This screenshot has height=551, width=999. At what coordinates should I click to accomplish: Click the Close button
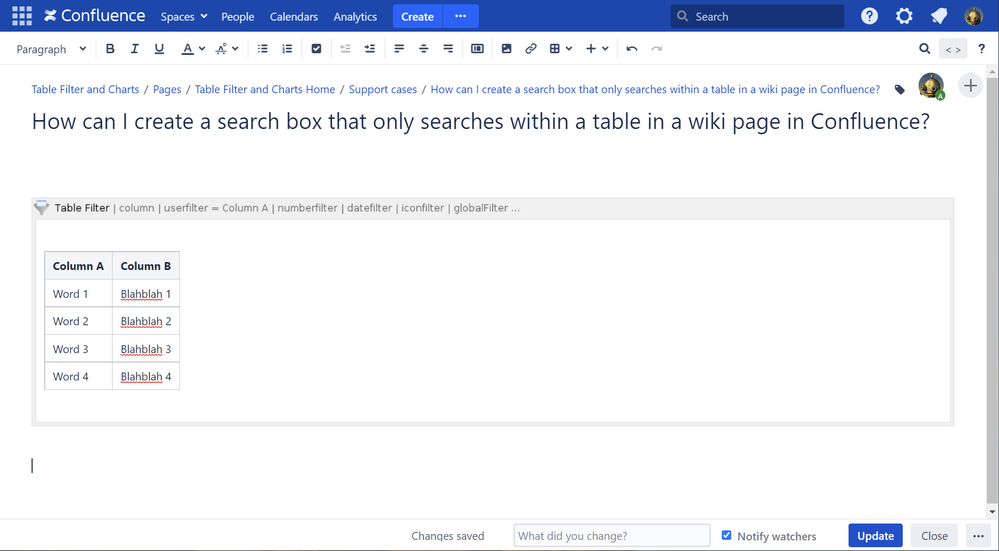[x=935, y=536]
